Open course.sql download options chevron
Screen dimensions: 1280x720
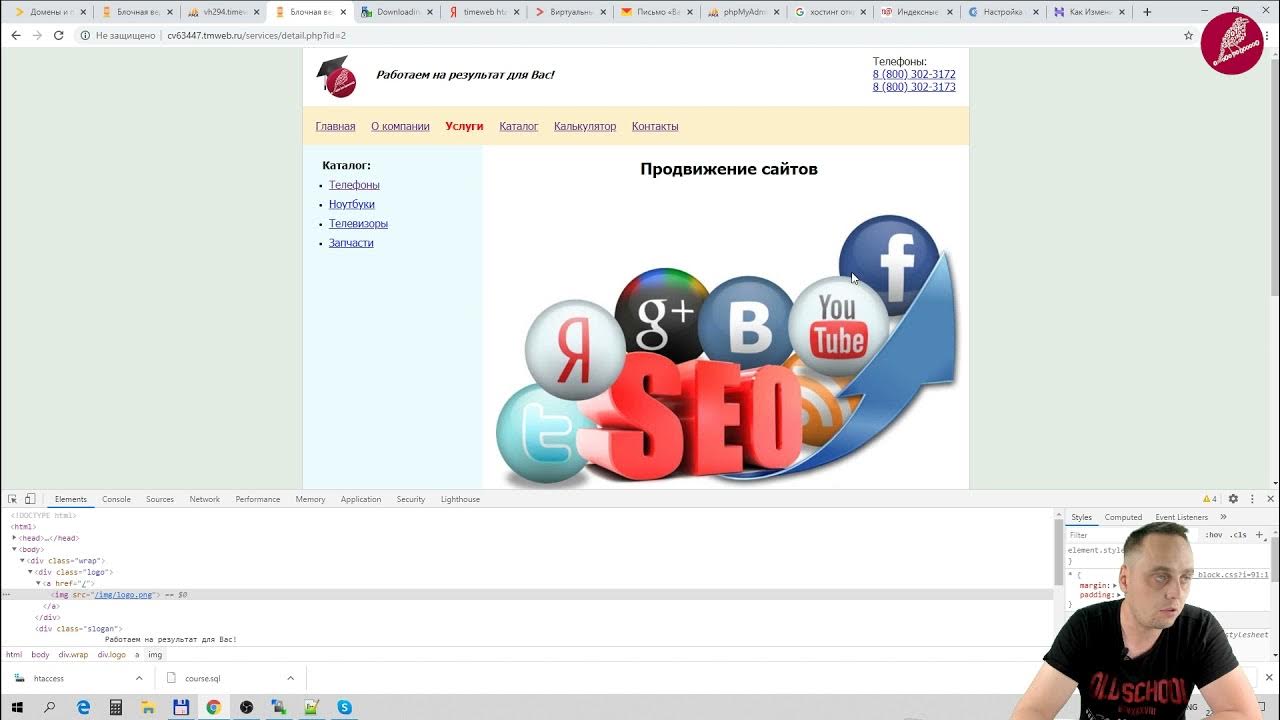290,678
